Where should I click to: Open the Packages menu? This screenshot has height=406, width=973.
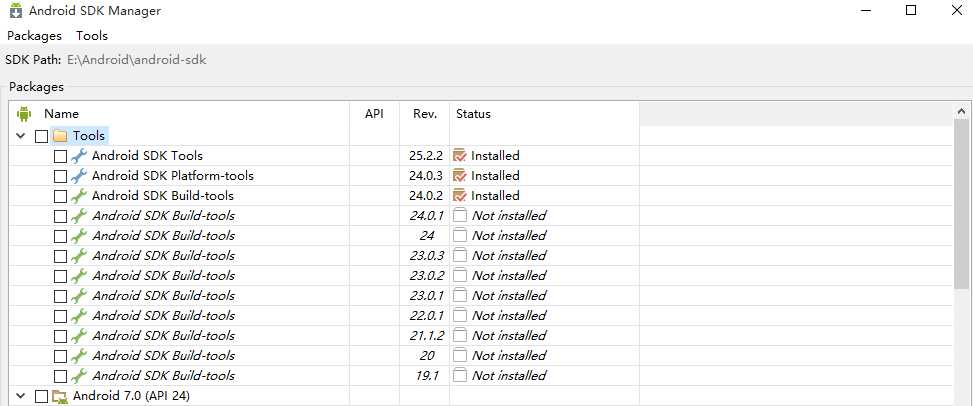coord(34,35)
